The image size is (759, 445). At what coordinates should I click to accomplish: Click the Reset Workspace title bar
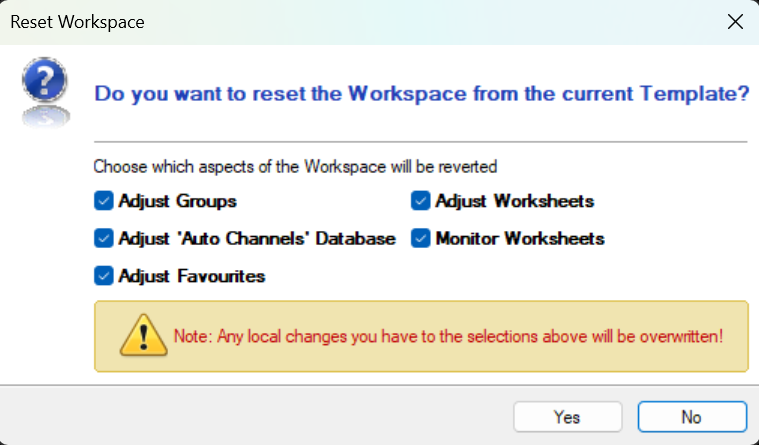[x=300, y=22]
